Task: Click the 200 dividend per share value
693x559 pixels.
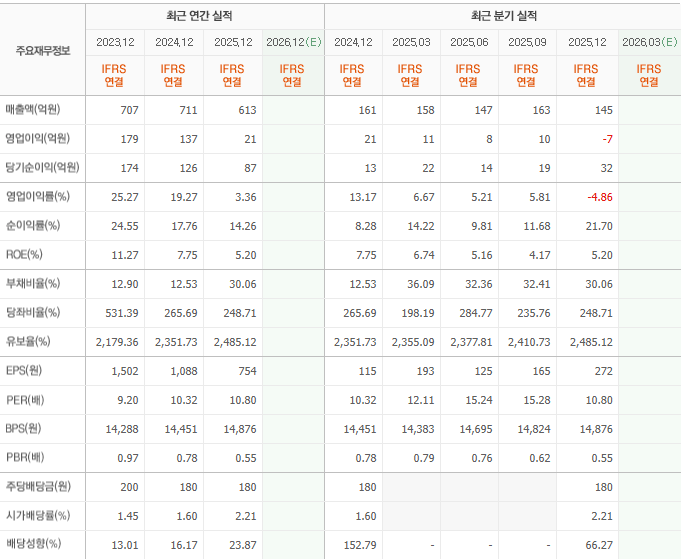Action: 129,487
